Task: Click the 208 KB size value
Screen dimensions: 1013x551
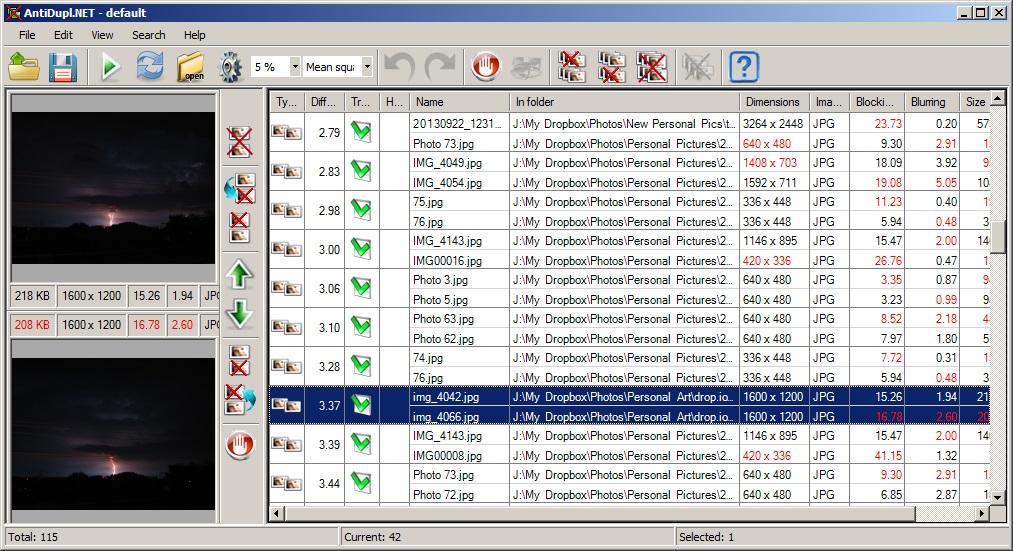Action: pos(32,324)
